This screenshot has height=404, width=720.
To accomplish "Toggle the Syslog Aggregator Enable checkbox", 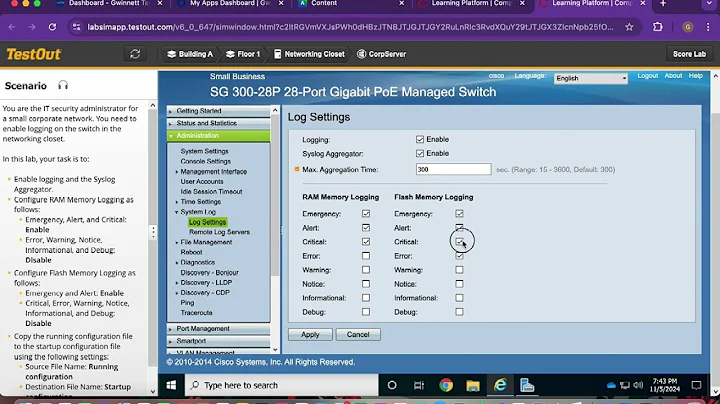I will coord(420,153).
